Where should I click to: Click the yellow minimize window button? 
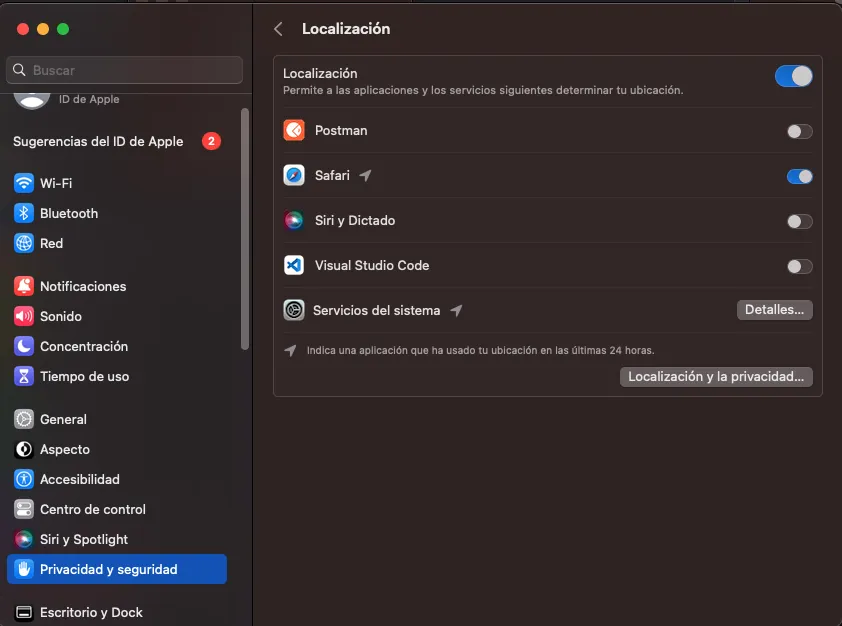[x=43, y=29]
